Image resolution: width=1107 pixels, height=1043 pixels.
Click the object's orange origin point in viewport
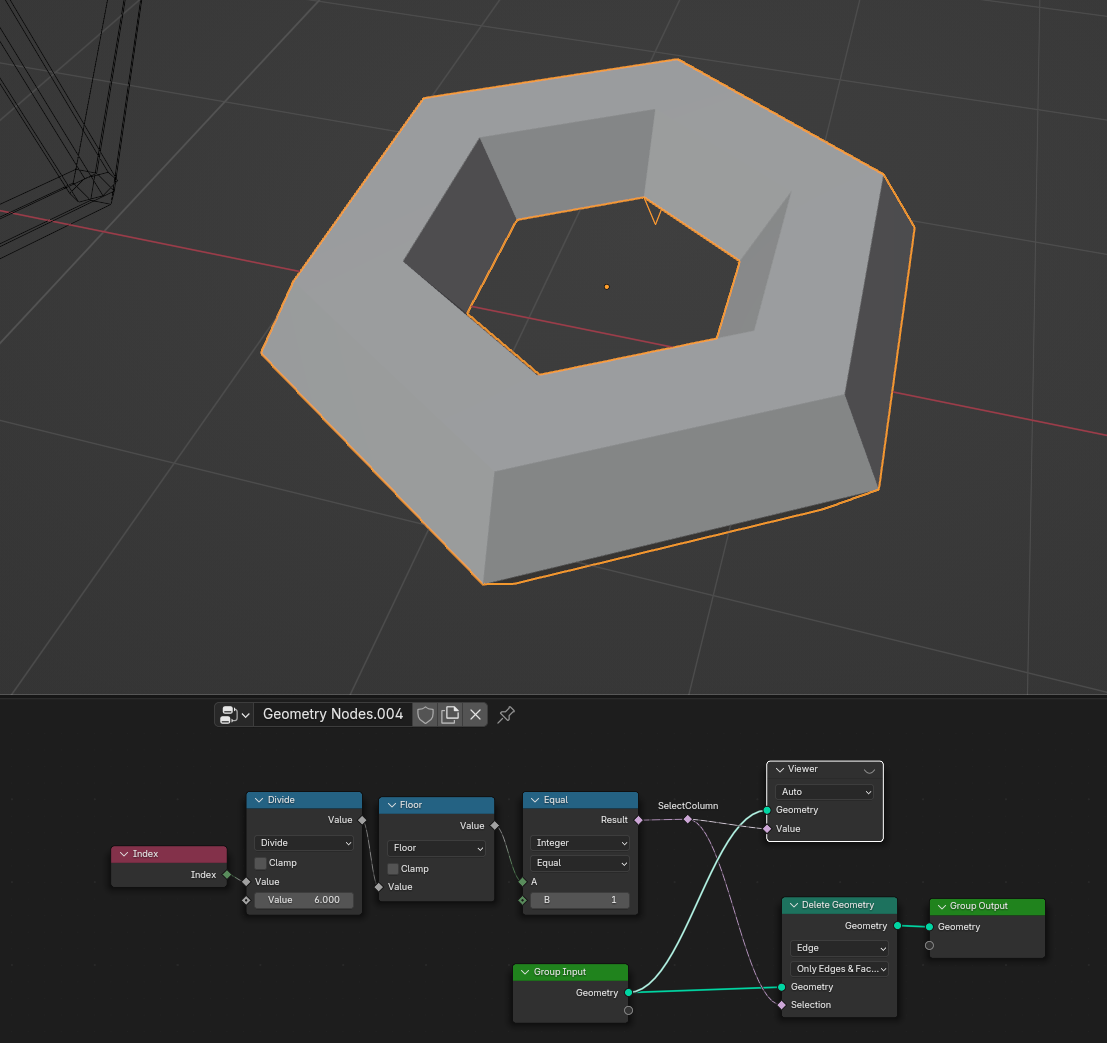[x=606, y=287]
